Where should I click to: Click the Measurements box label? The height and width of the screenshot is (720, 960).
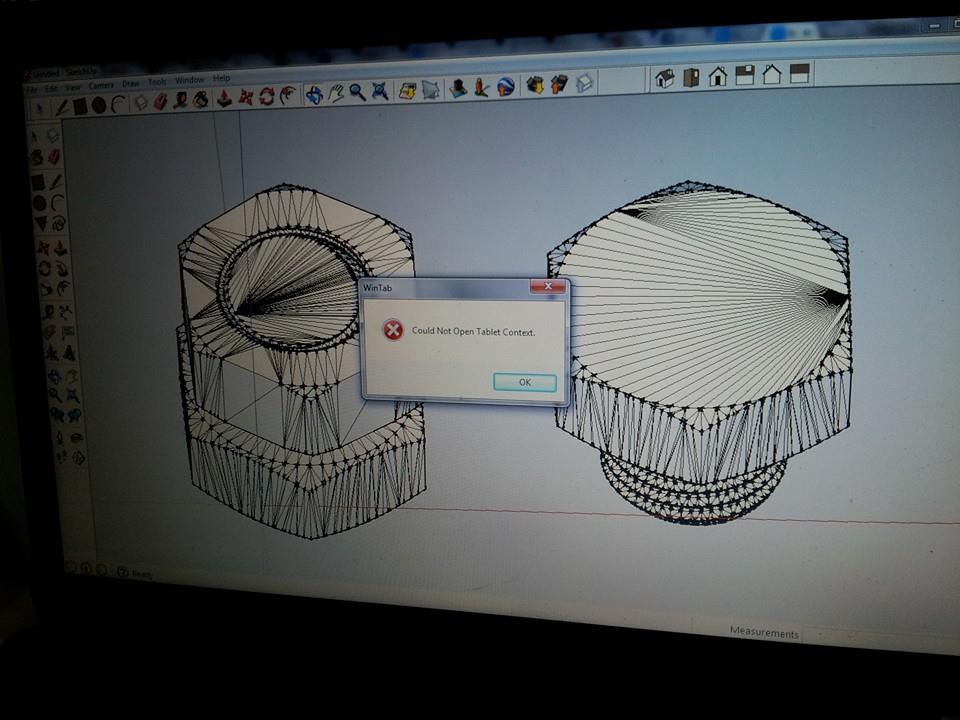[764, 632]
